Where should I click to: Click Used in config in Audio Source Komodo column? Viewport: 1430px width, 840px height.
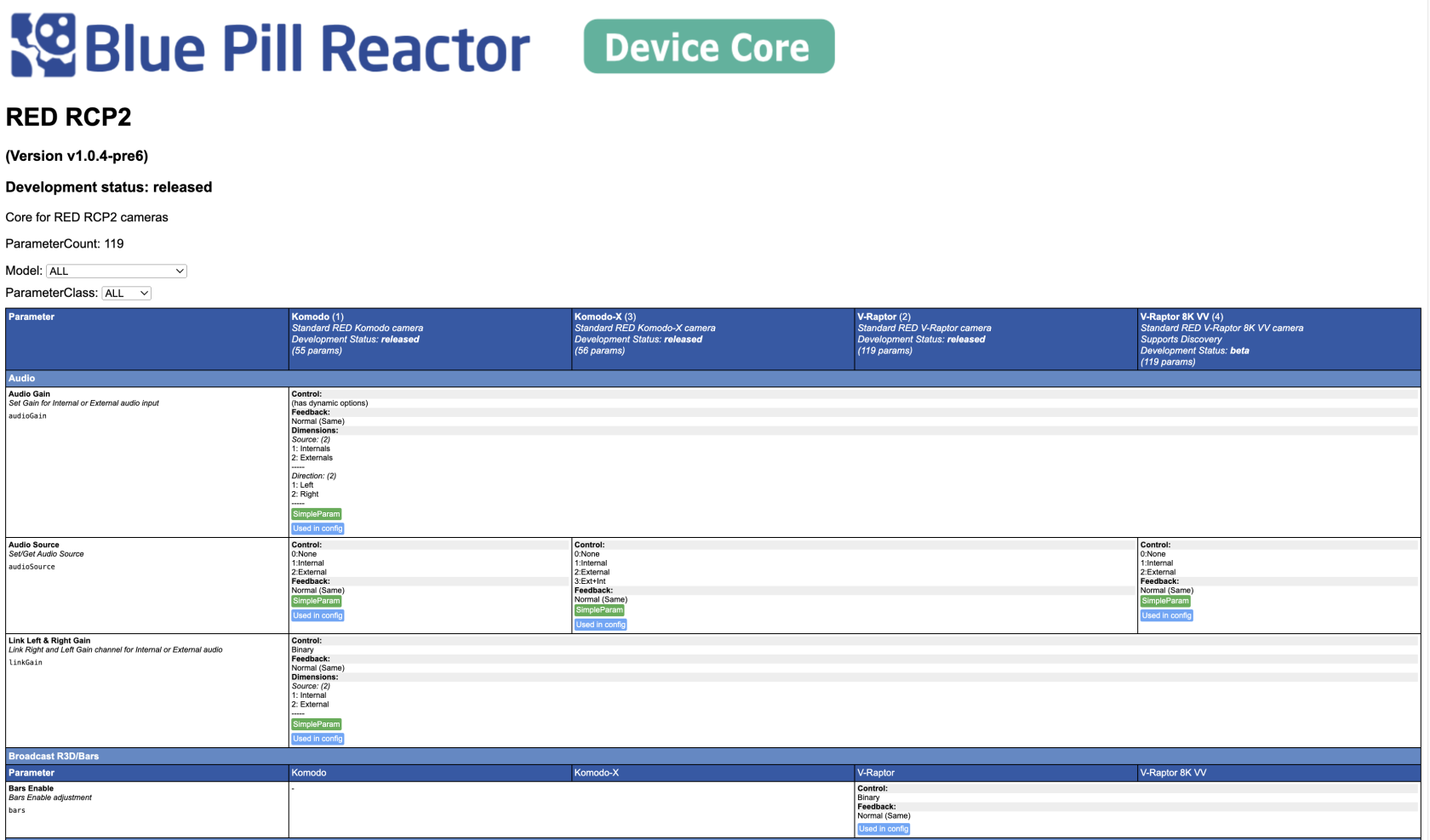(317, 615)
